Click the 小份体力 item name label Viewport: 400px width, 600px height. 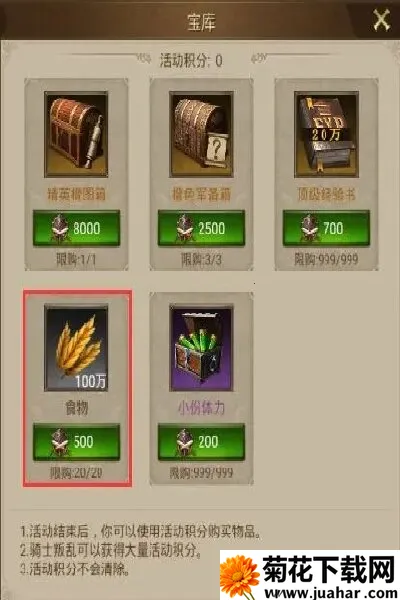(x=201, y=408)
